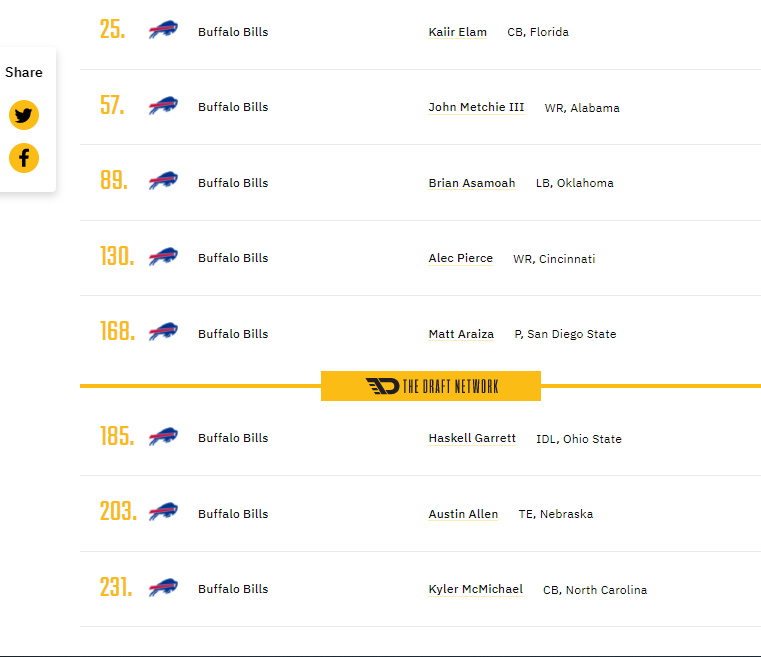Click The Draft Network banner logo
Image resolution: width=761 pixels, height=657 pixels.
click(x=431, y=386)
